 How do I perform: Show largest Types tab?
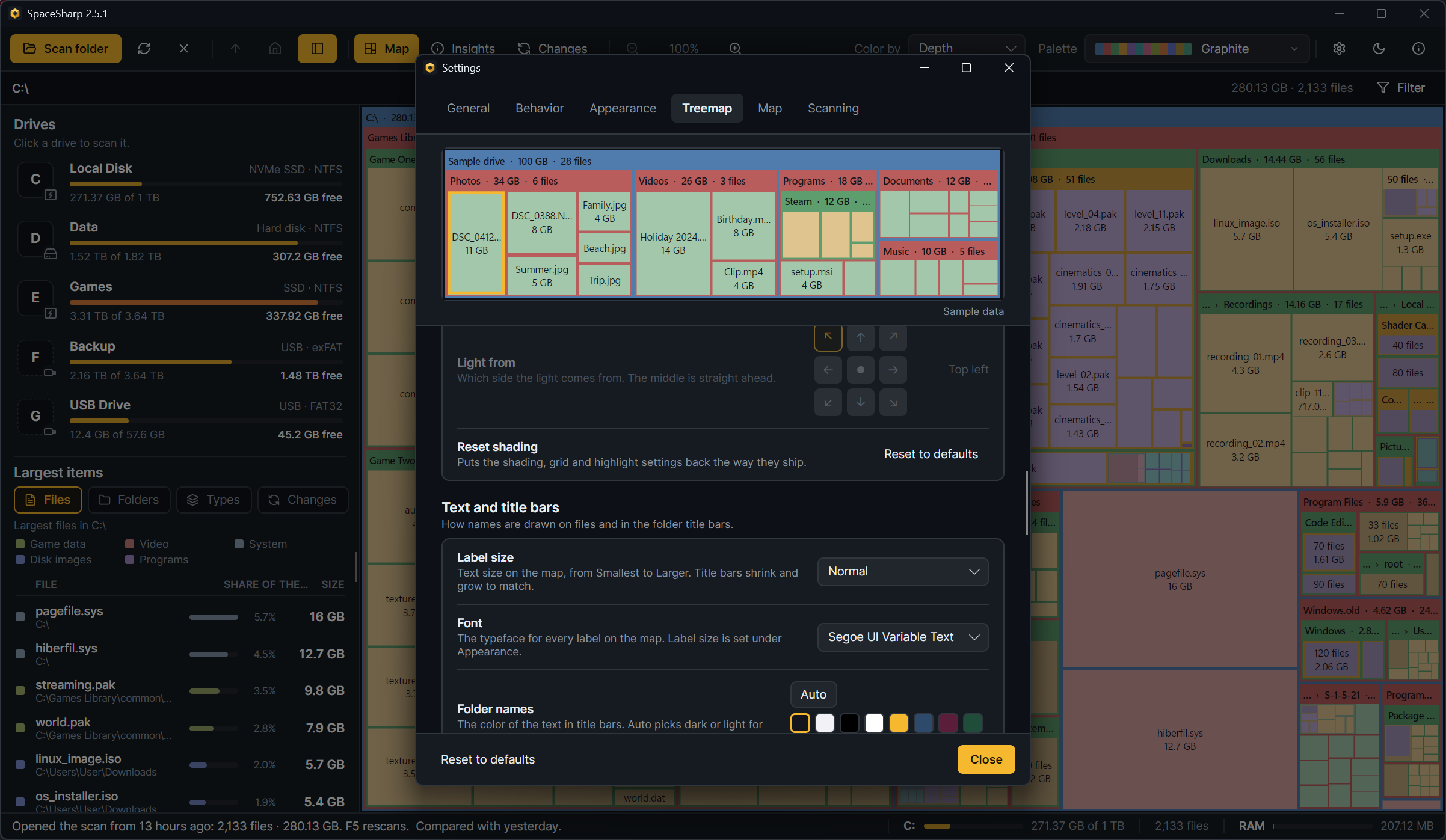point(214,500)
